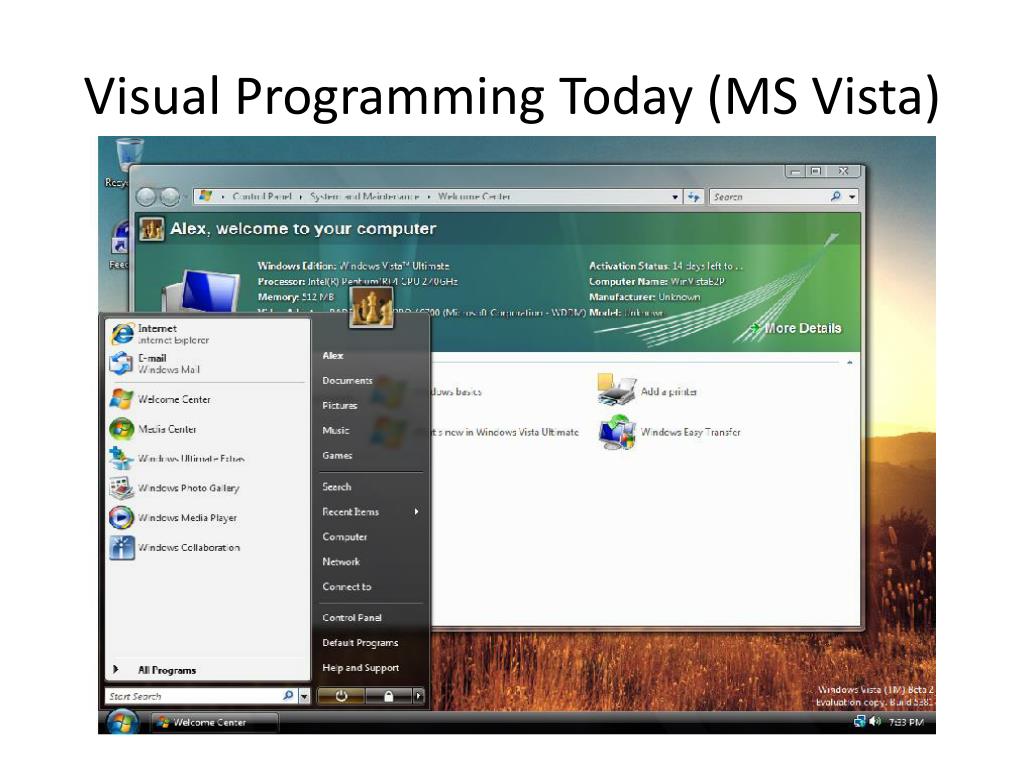The width and height of the screenshot is (1024, 768).
Task: Click chess avatar in Welcome Center header
Action: point(152,229)
